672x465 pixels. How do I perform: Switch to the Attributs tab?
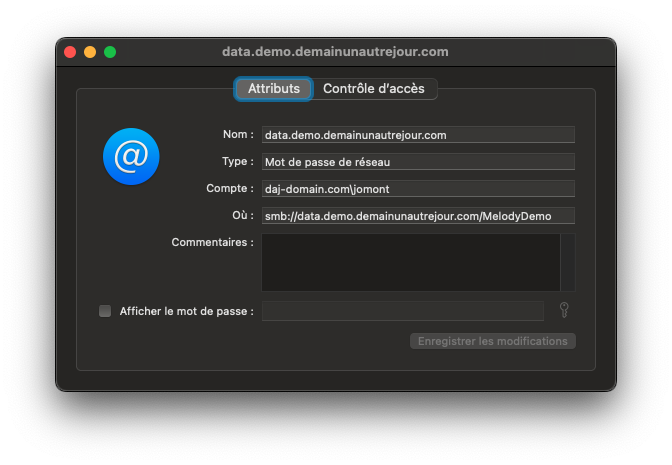(274, 89)
